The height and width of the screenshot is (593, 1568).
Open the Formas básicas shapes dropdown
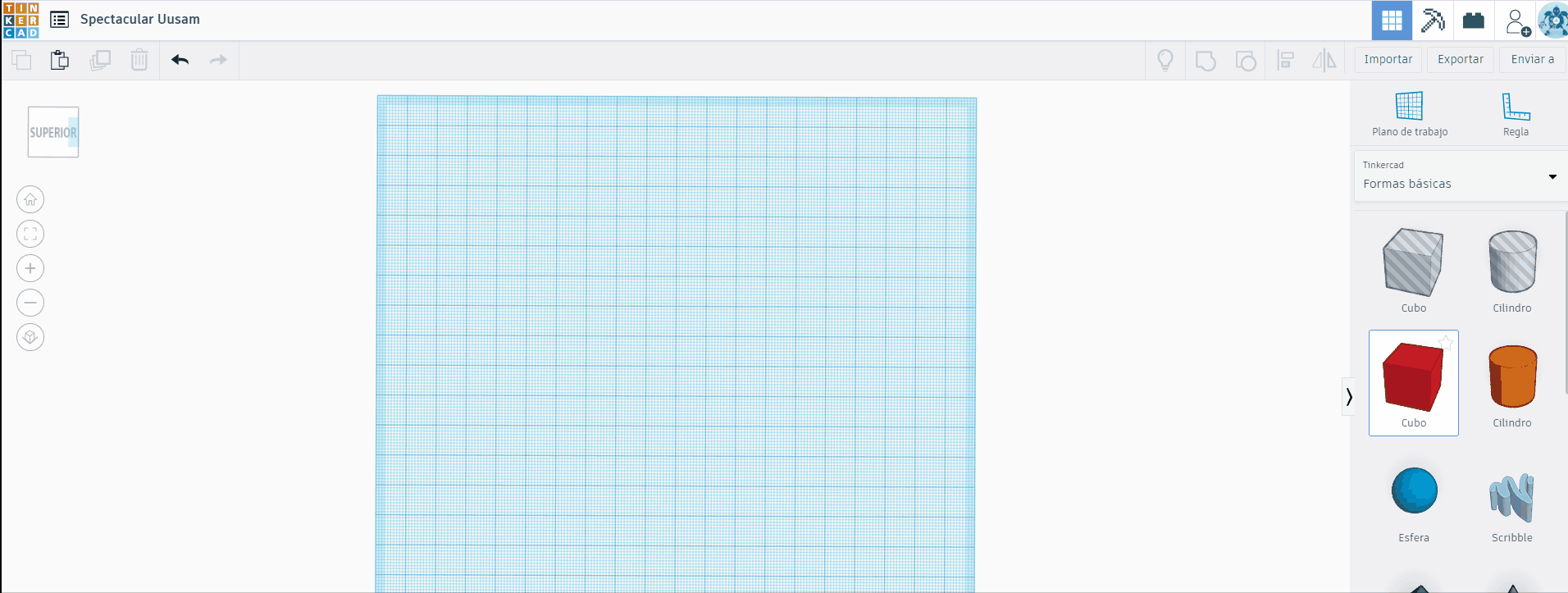point(1460,176)
